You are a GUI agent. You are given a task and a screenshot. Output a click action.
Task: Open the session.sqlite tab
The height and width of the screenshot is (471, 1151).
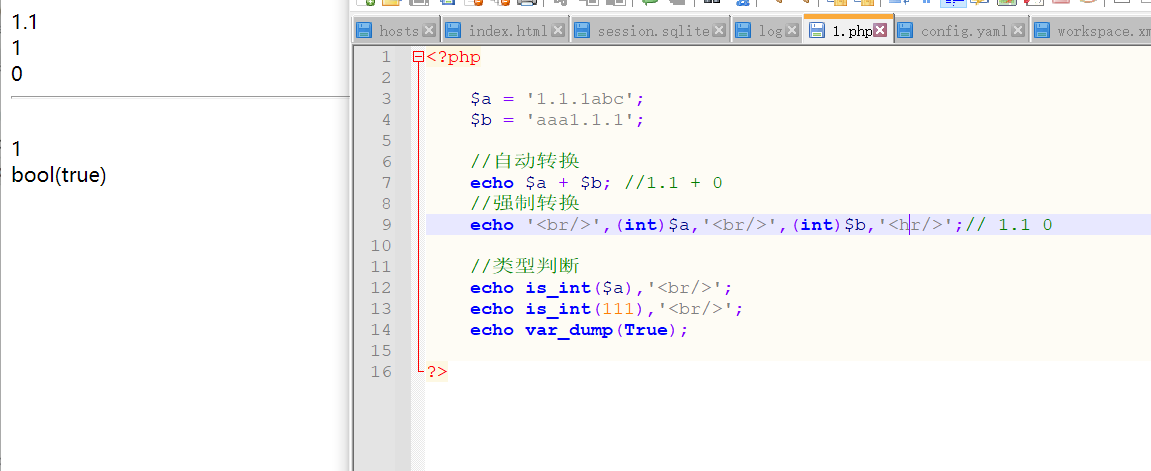coord(649,31)
